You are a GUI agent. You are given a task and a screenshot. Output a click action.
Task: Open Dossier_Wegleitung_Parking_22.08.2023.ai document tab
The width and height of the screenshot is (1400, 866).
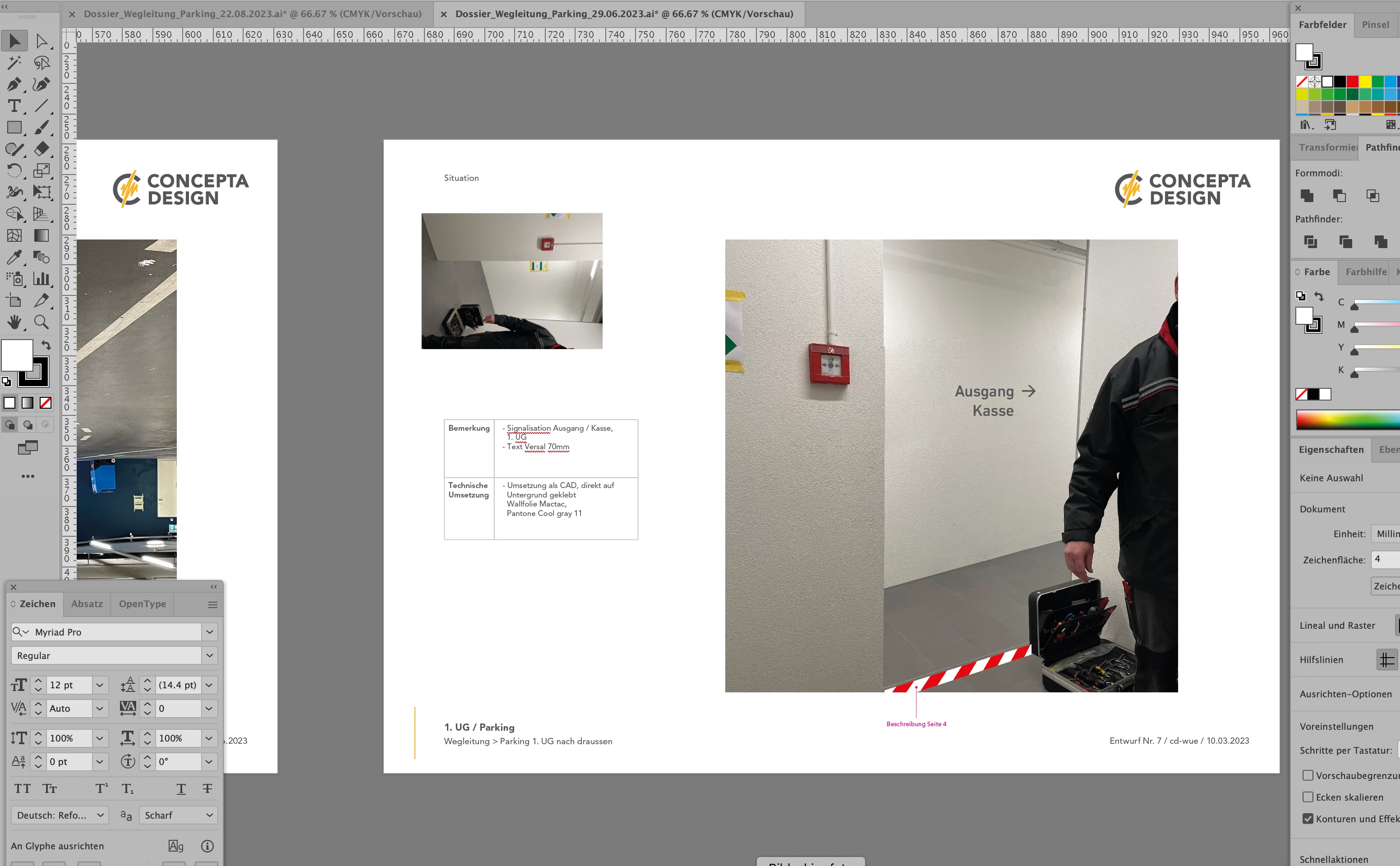252,14
